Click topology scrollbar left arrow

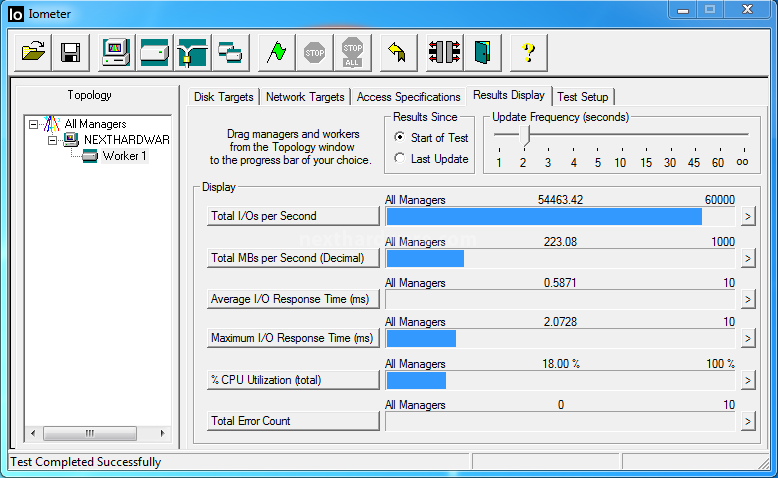coord(33,433)
